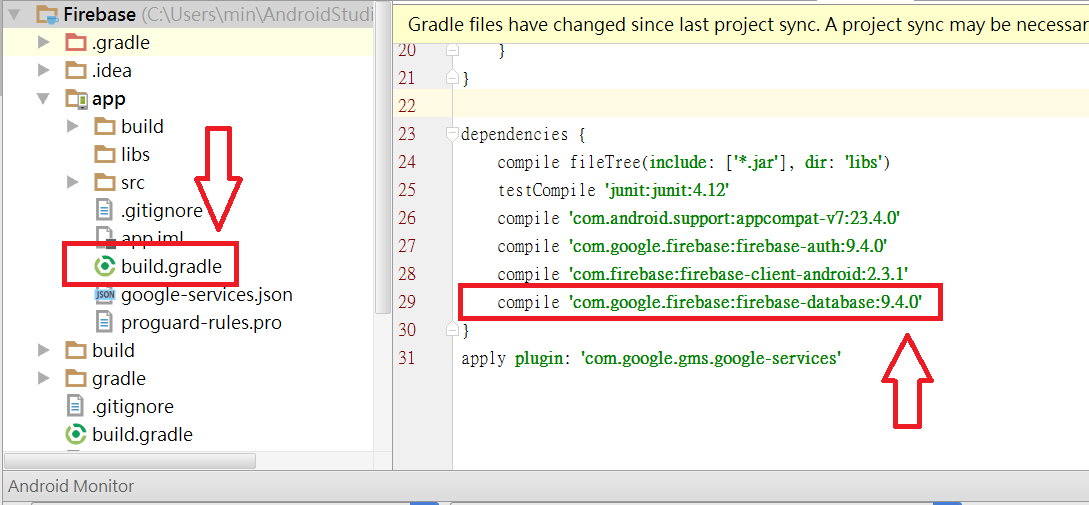This screenshot has width=1089, height=505.
Task: Click the app .gitignore file icon
Action: click(x=104, y=210)
